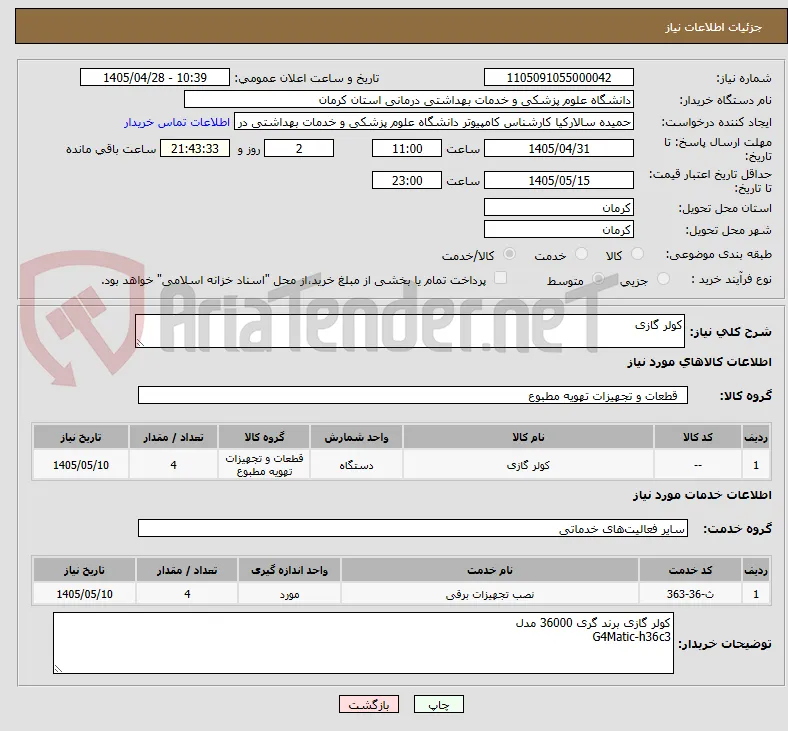788x731 pixels.
Task: Click the goods table تاریخ نیاز header
Action: tap(81, 437)
